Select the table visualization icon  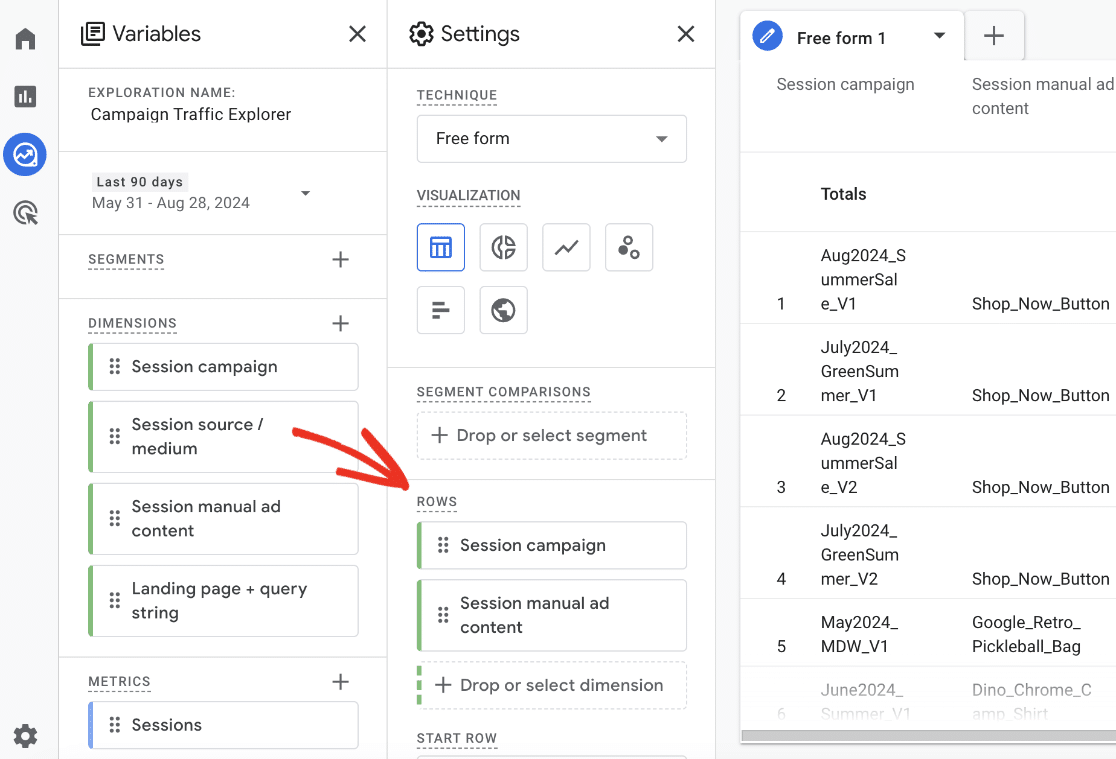click(x=441, y=247)
